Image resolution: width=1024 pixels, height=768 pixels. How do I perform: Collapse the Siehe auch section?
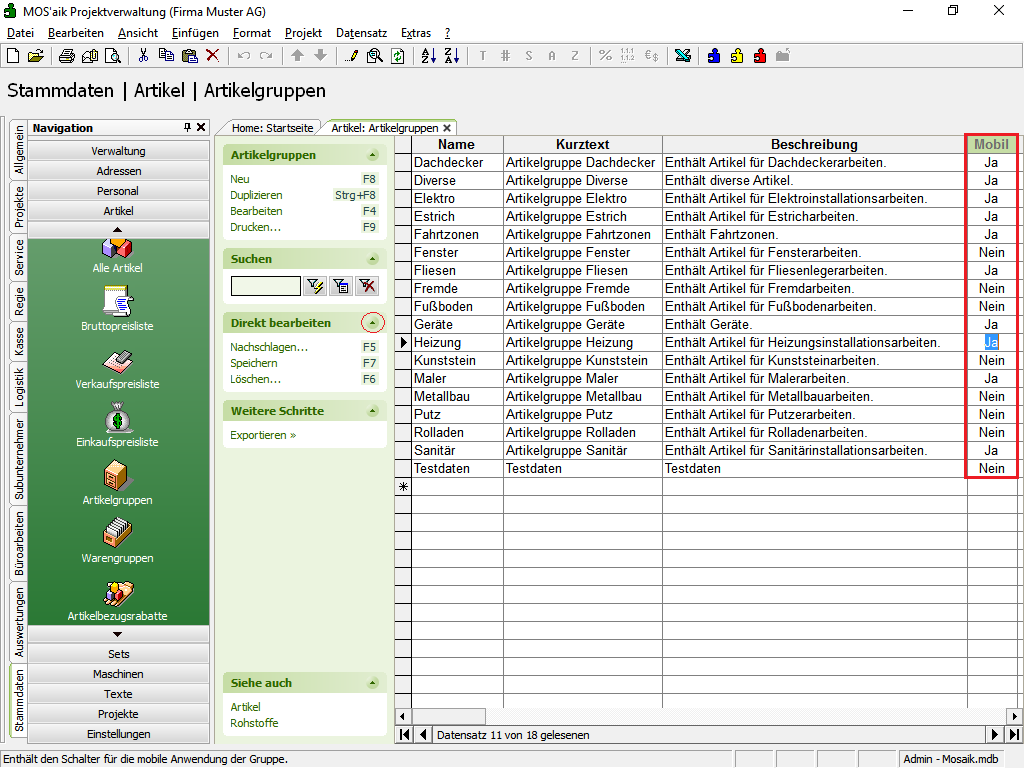pyautogui.click(x=373, y=683)
